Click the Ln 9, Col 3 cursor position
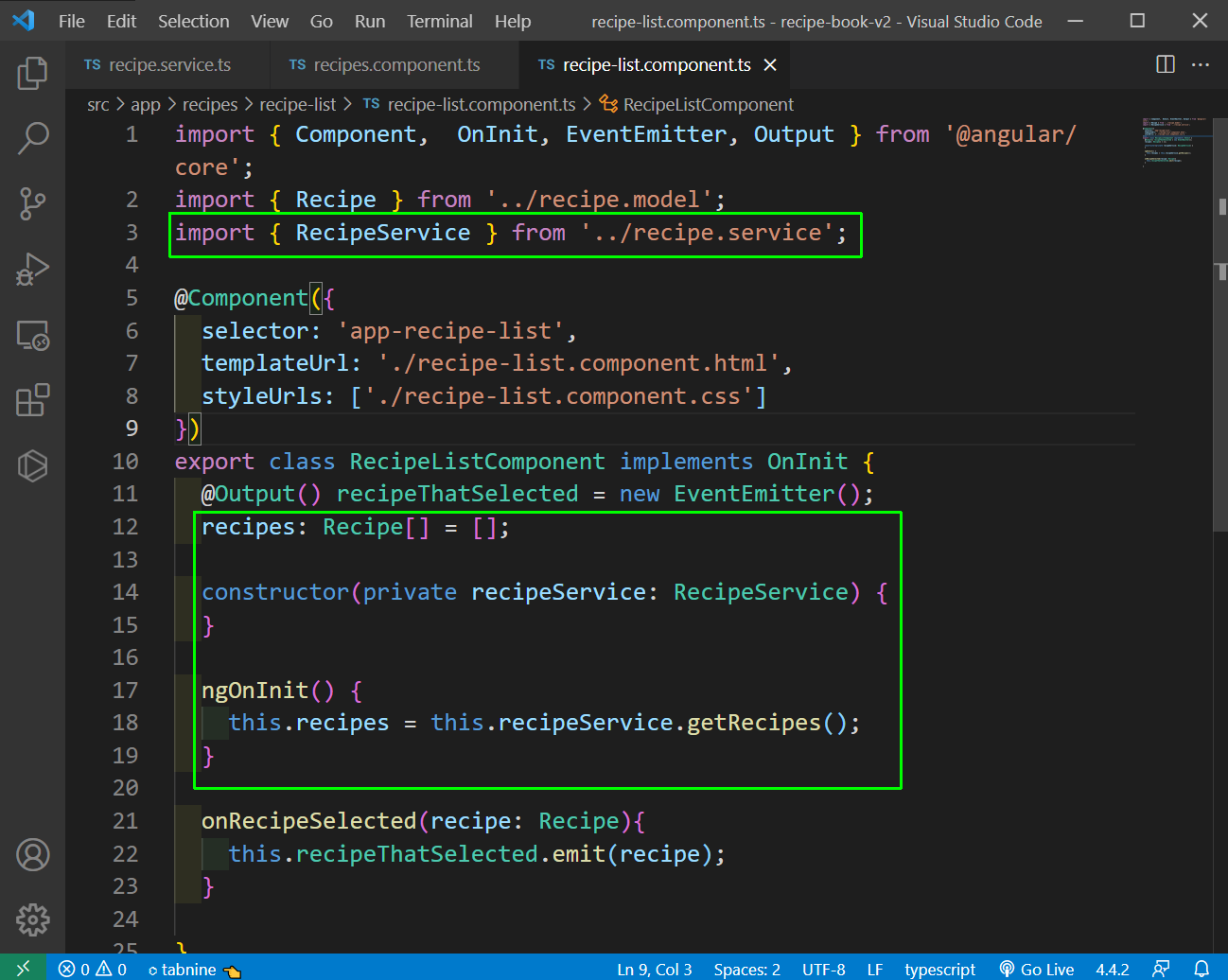Image resolution: width=1228 pixels, height=980 pixels. coord(655,970)
